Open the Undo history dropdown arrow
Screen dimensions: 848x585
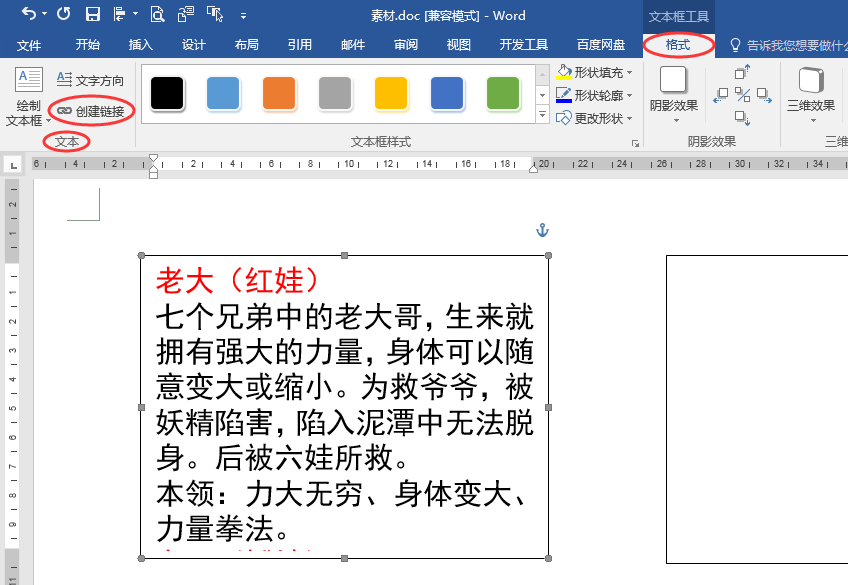click(44, 15)
